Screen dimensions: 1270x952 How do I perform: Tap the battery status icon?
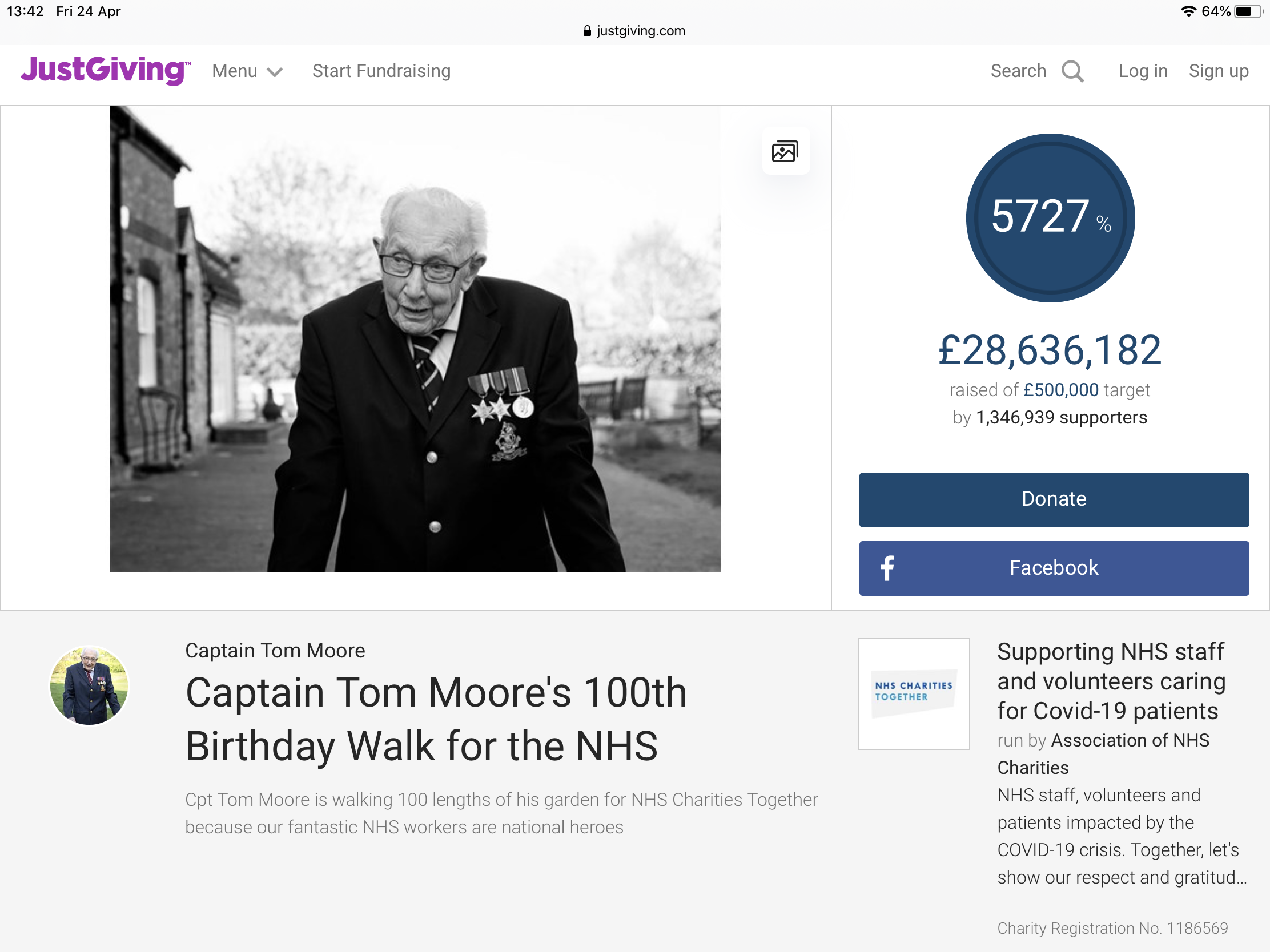click(1248, 11)
